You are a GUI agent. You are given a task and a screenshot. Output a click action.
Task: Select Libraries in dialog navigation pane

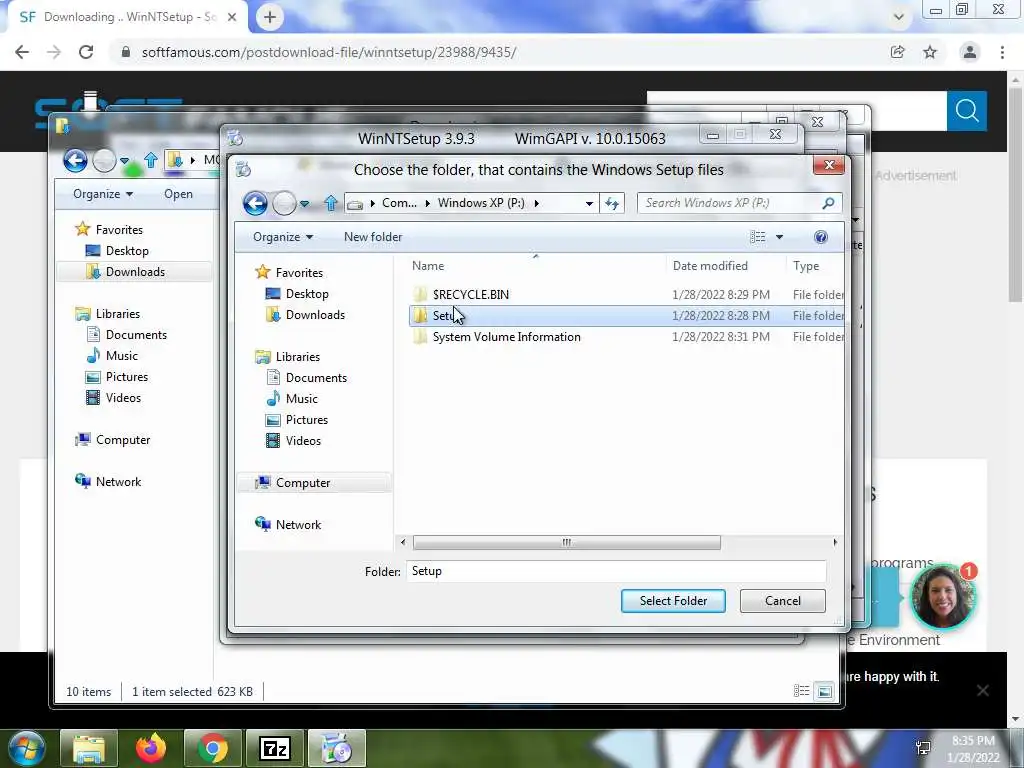click(x=297, y=357)
